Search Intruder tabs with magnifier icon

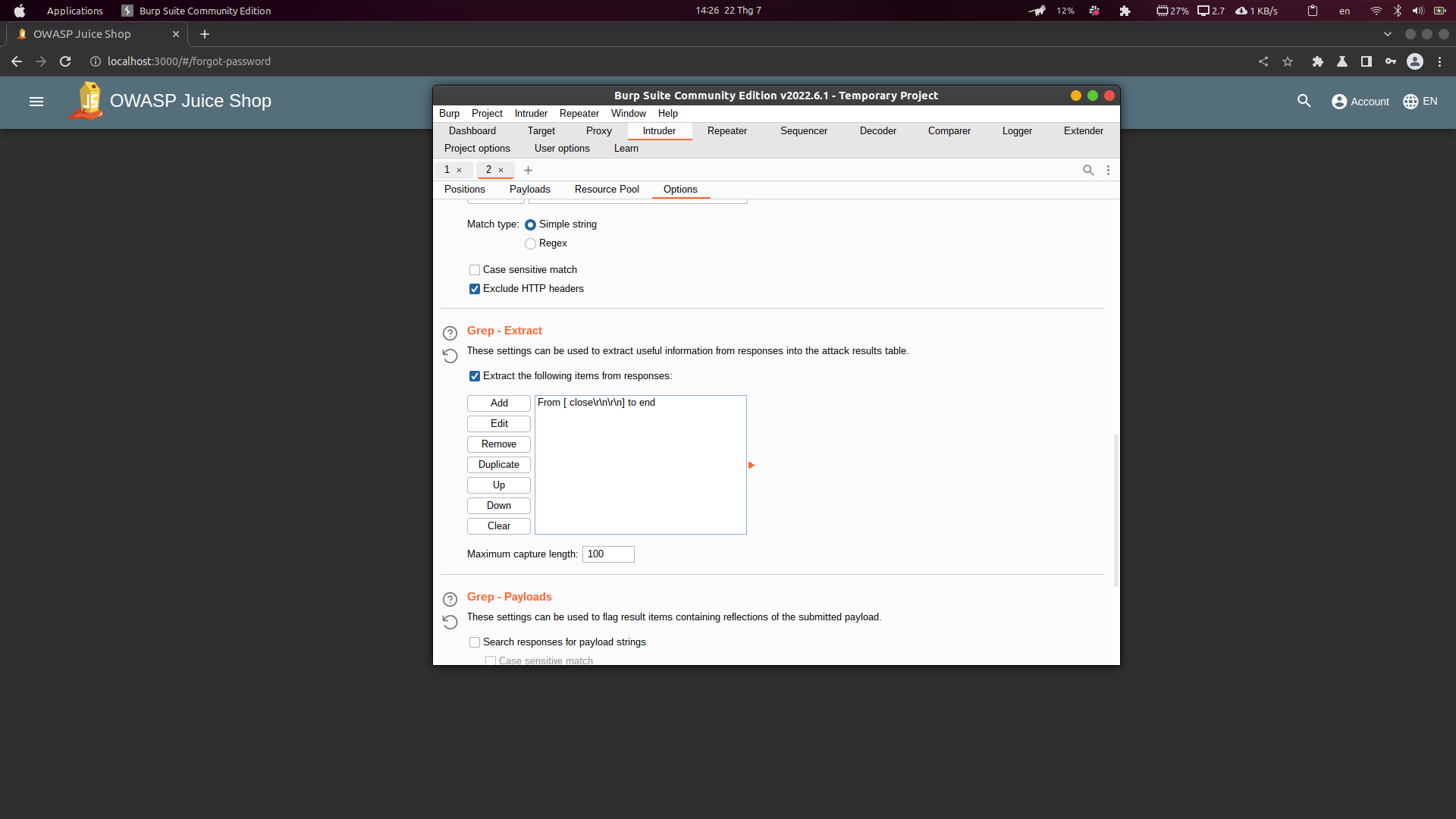point(1088,170)
